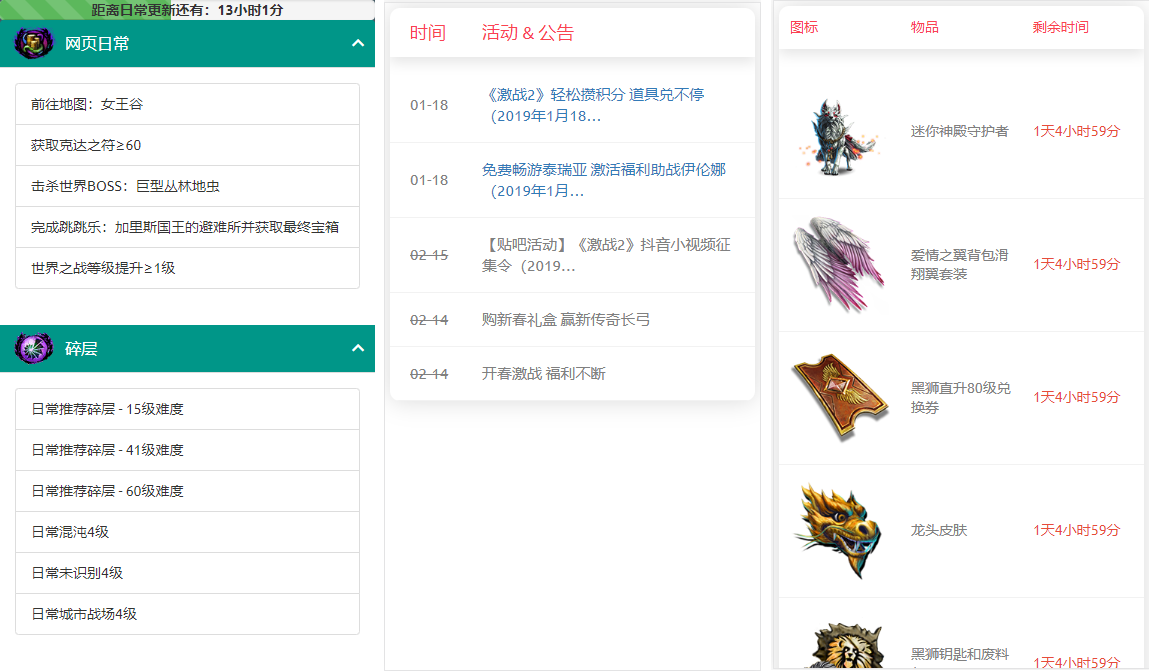The height and width of the screenshot is (671, 1150).
Task: Select daily task 获取克达之符≥60
Action: pos(187,145)
